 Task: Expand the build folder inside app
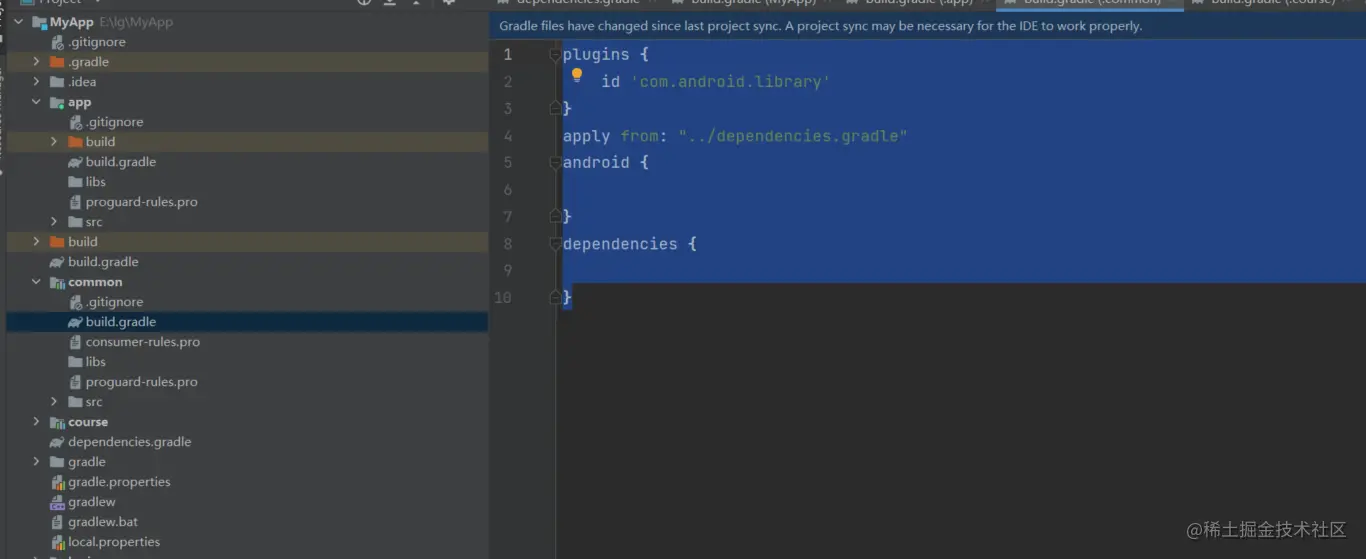(55, 142)
